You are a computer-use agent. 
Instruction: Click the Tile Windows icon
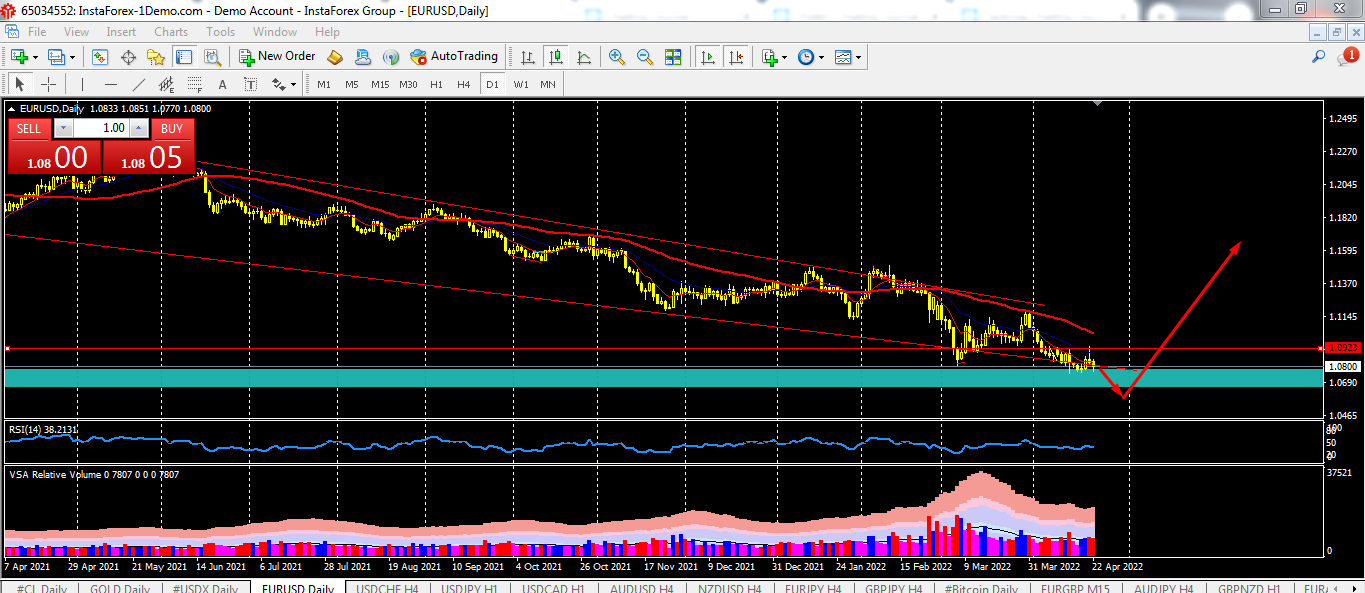click(673, 57)
